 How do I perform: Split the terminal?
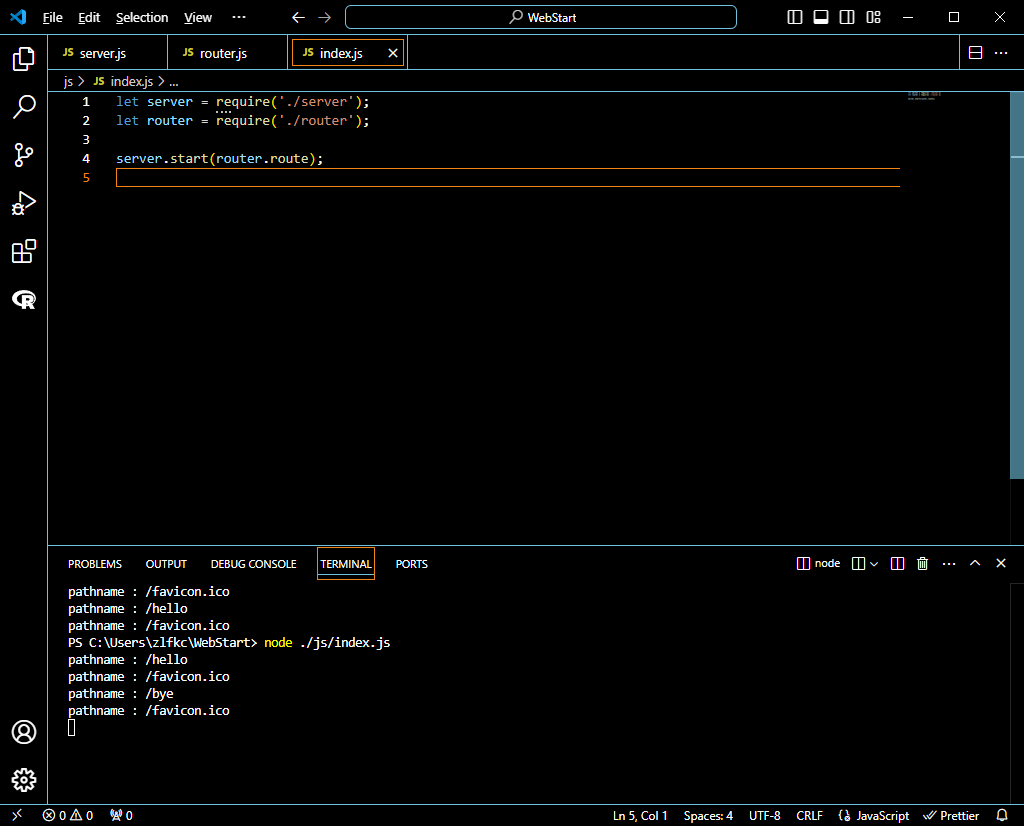[897, 564]
